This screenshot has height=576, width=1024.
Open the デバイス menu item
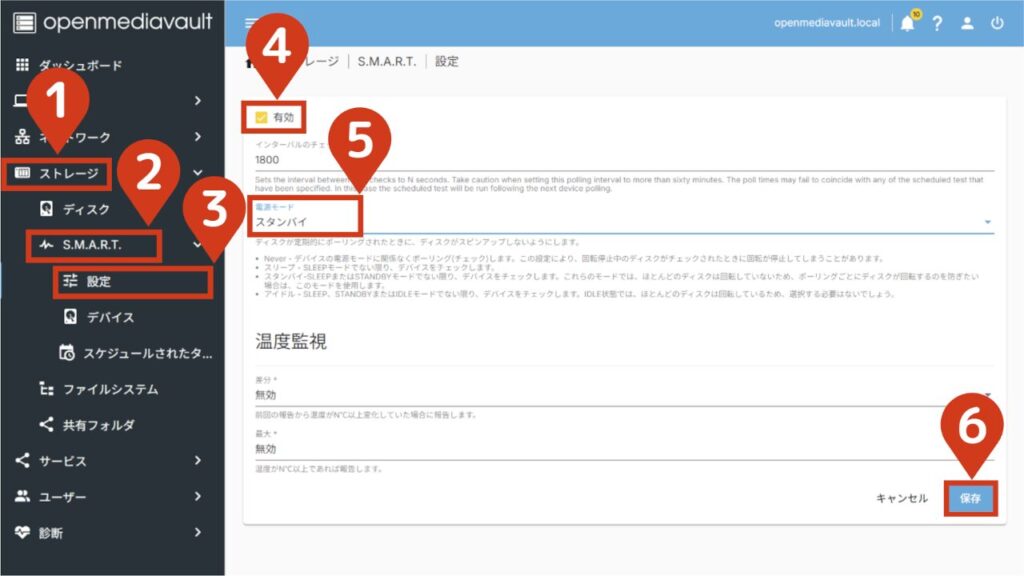pos(109,317)
